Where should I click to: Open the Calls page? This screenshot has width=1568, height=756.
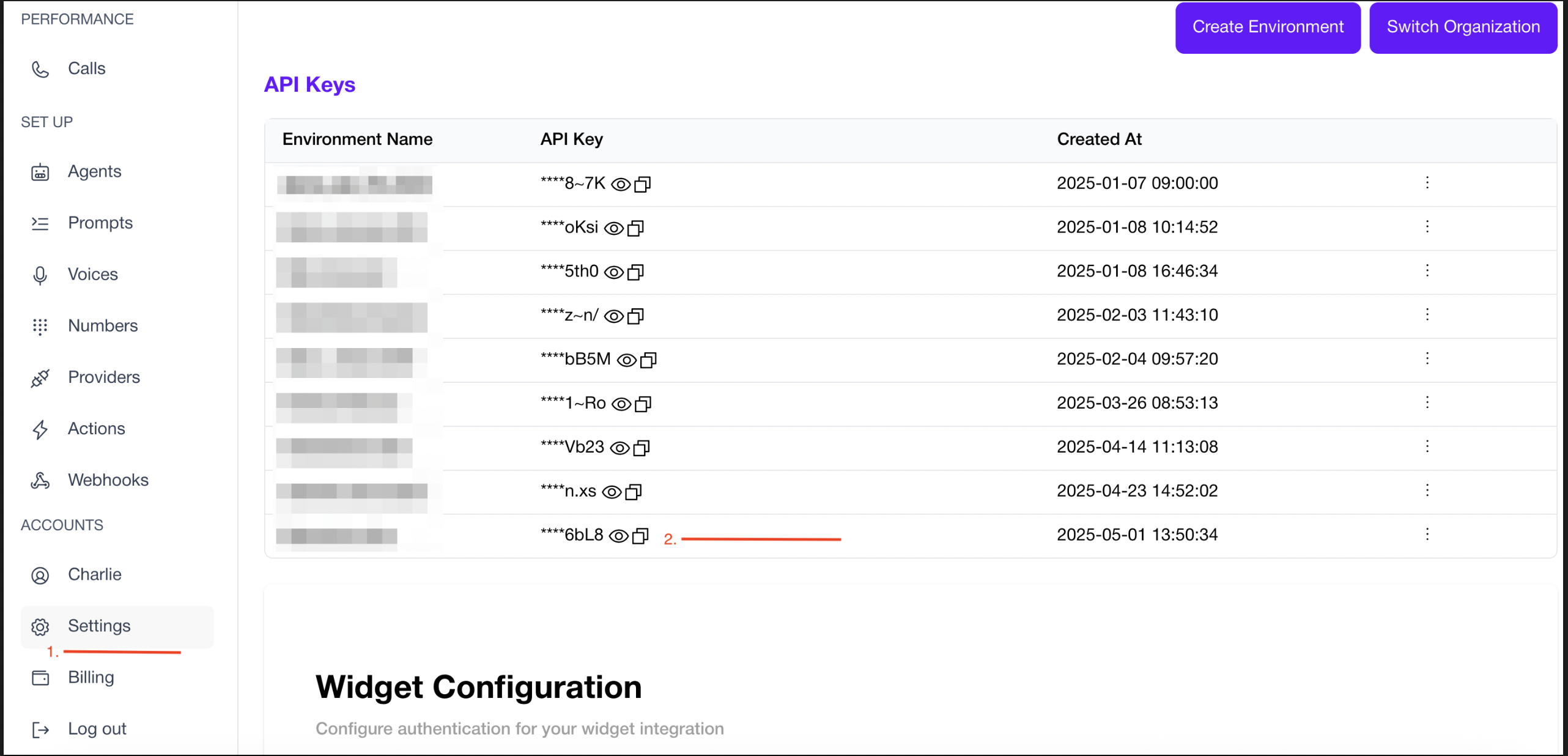[87, 69]
